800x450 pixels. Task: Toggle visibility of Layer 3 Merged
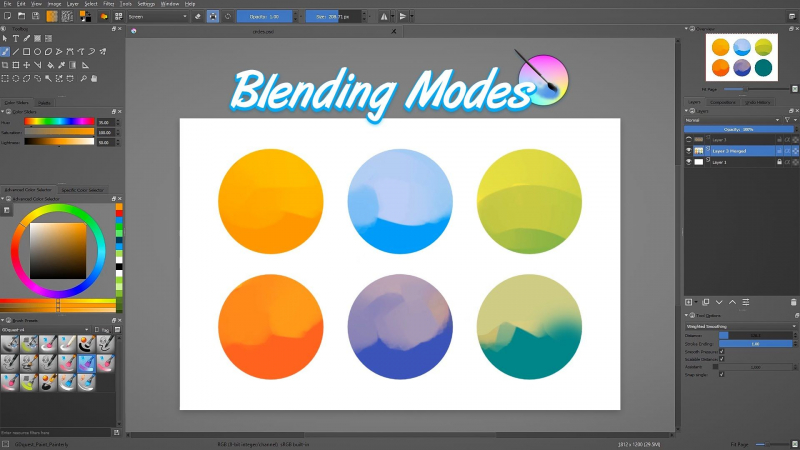[689, 151]
